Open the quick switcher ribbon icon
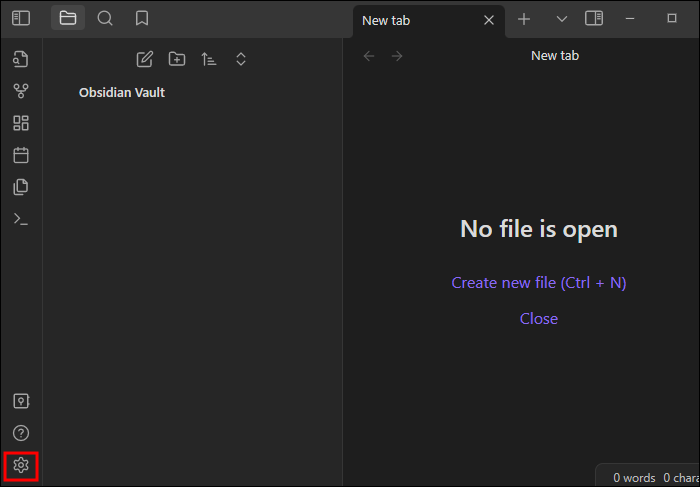Viewport: 700px width, 487px height. pyautogui.click(x=21, y=59)
